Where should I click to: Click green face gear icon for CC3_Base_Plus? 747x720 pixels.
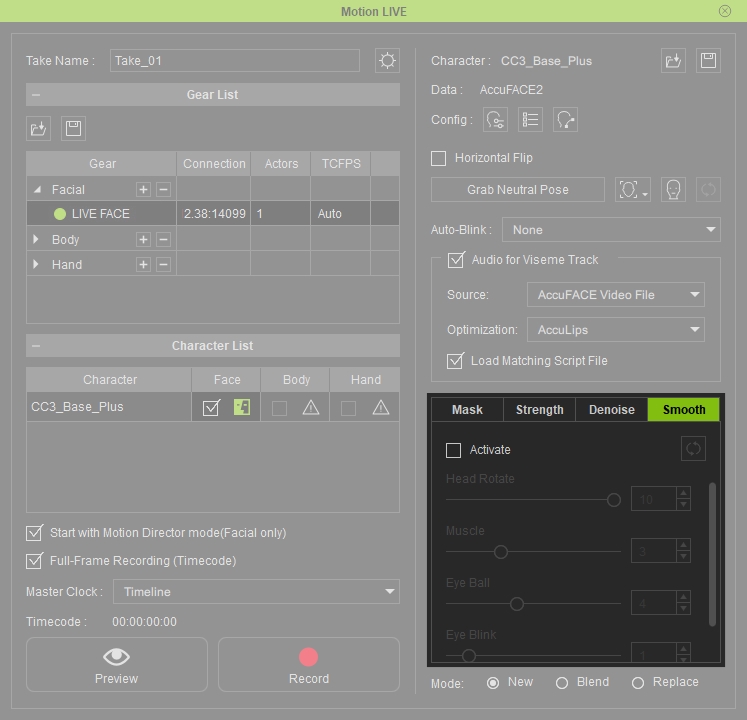pyautogui.click(x=242, y=407)
